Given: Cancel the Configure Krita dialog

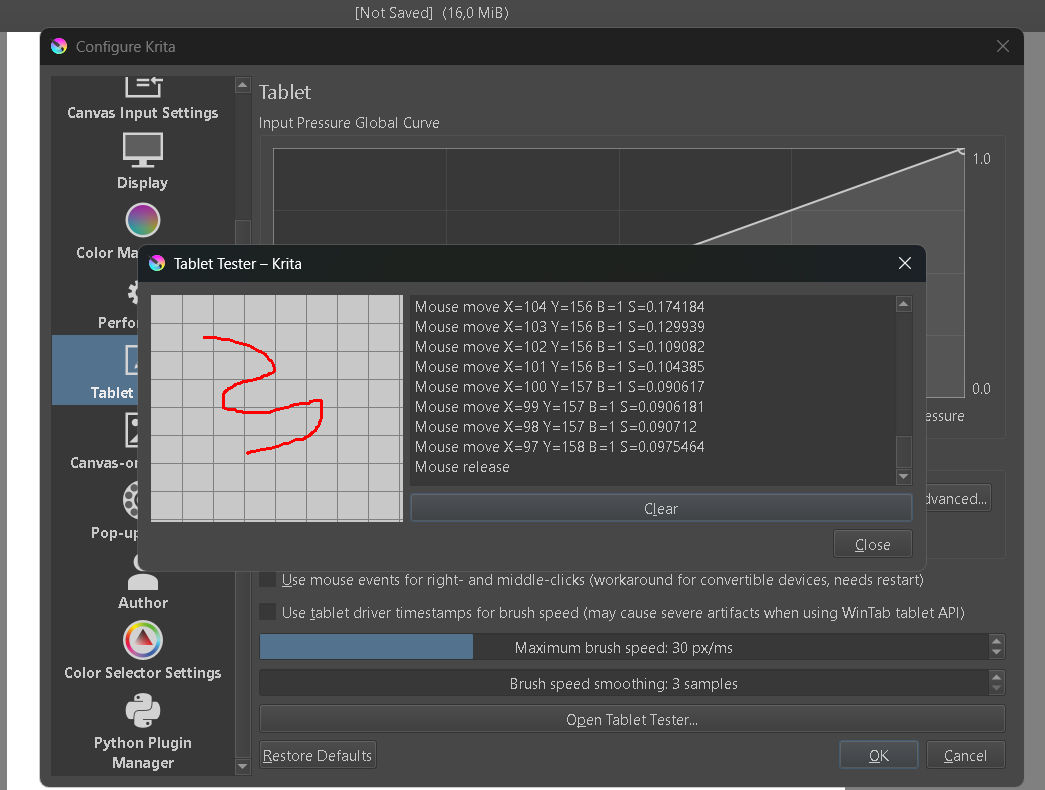Looking at the screenshot, I should pos(965,755).
